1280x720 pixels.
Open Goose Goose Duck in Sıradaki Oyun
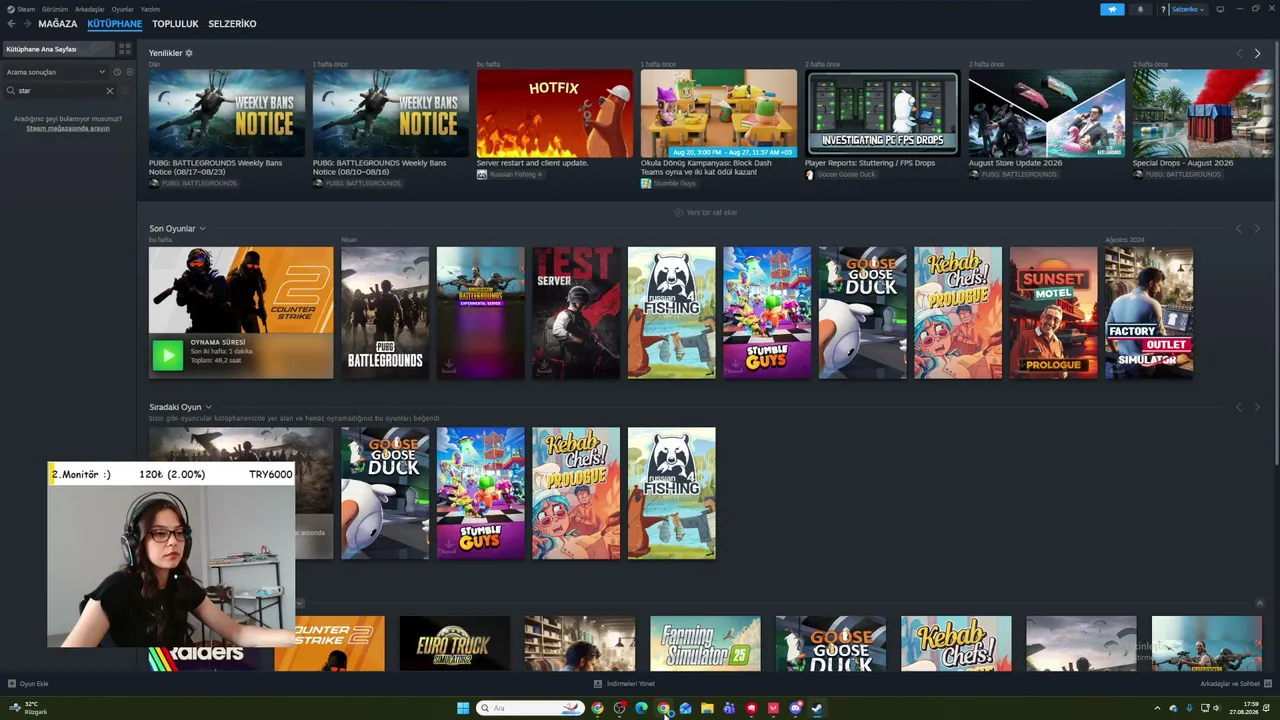coord(385,493)
